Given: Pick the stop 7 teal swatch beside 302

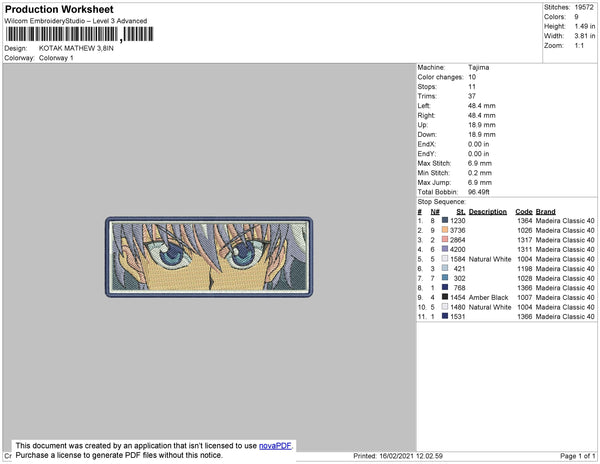Looking at the screenshot, I should [x=445, y=278].
